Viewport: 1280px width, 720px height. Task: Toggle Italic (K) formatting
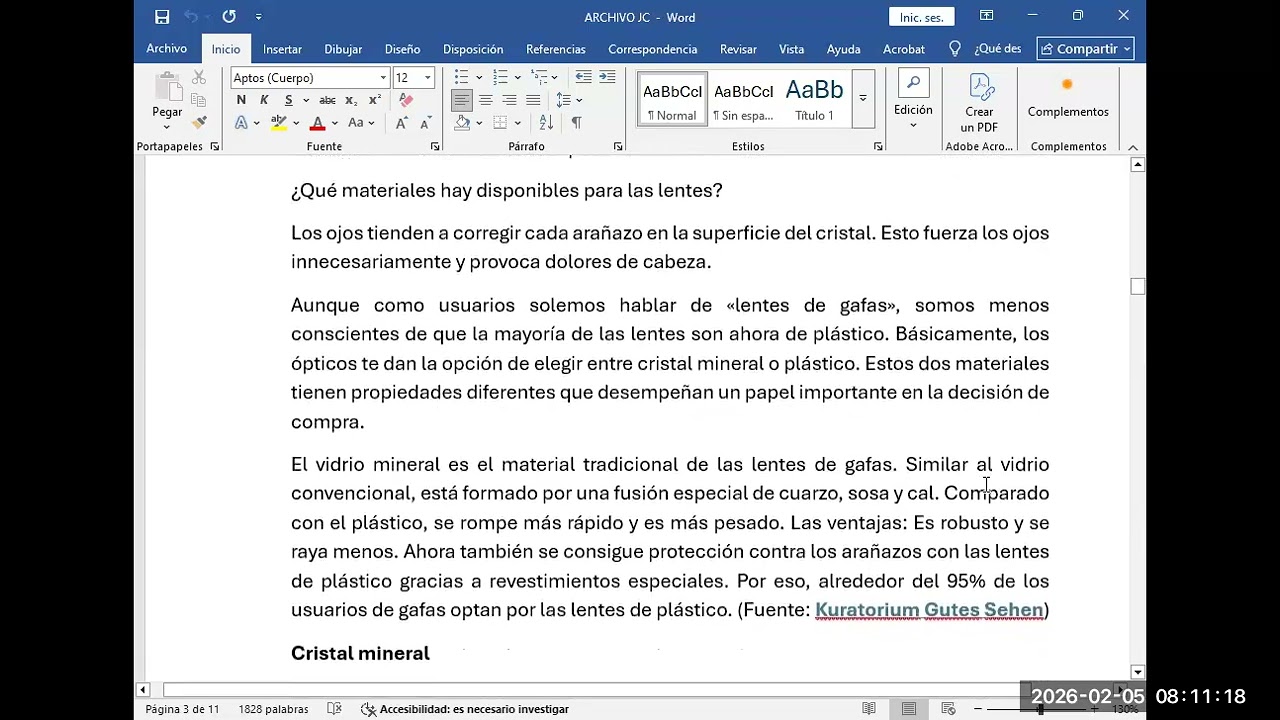tap(264, 100)
